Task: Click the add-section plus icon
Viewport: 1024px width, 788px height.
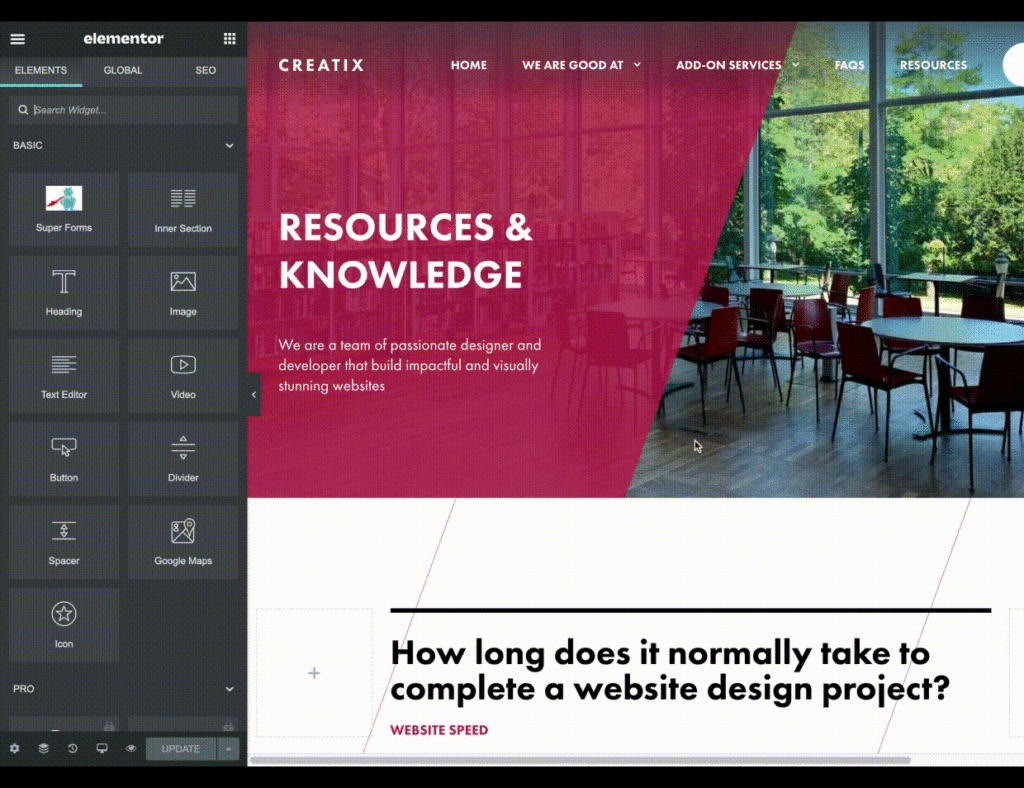Action: point(314,673)
